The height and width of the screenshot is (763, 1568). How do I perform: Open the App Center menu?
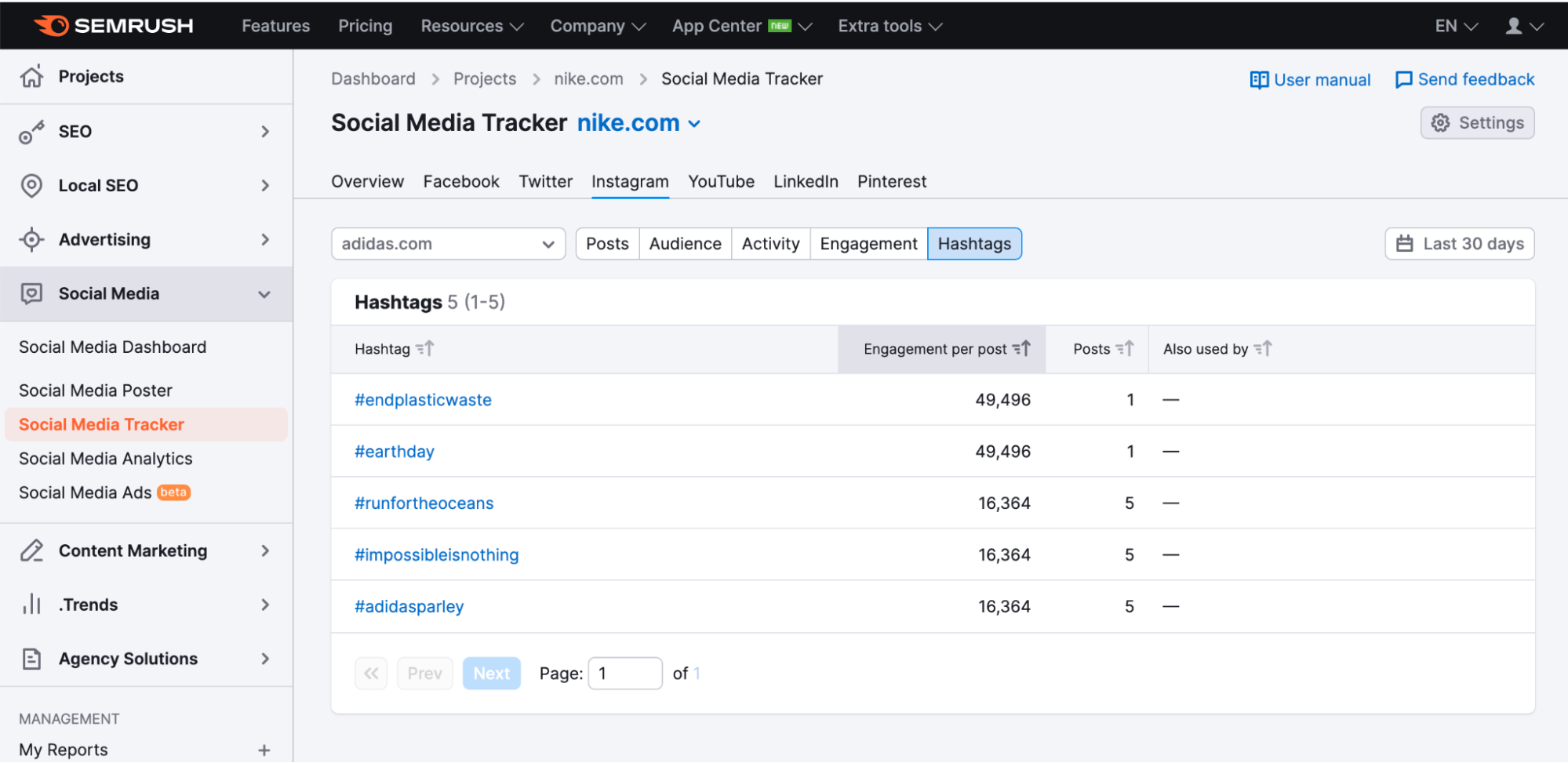[x=741, y=26]
